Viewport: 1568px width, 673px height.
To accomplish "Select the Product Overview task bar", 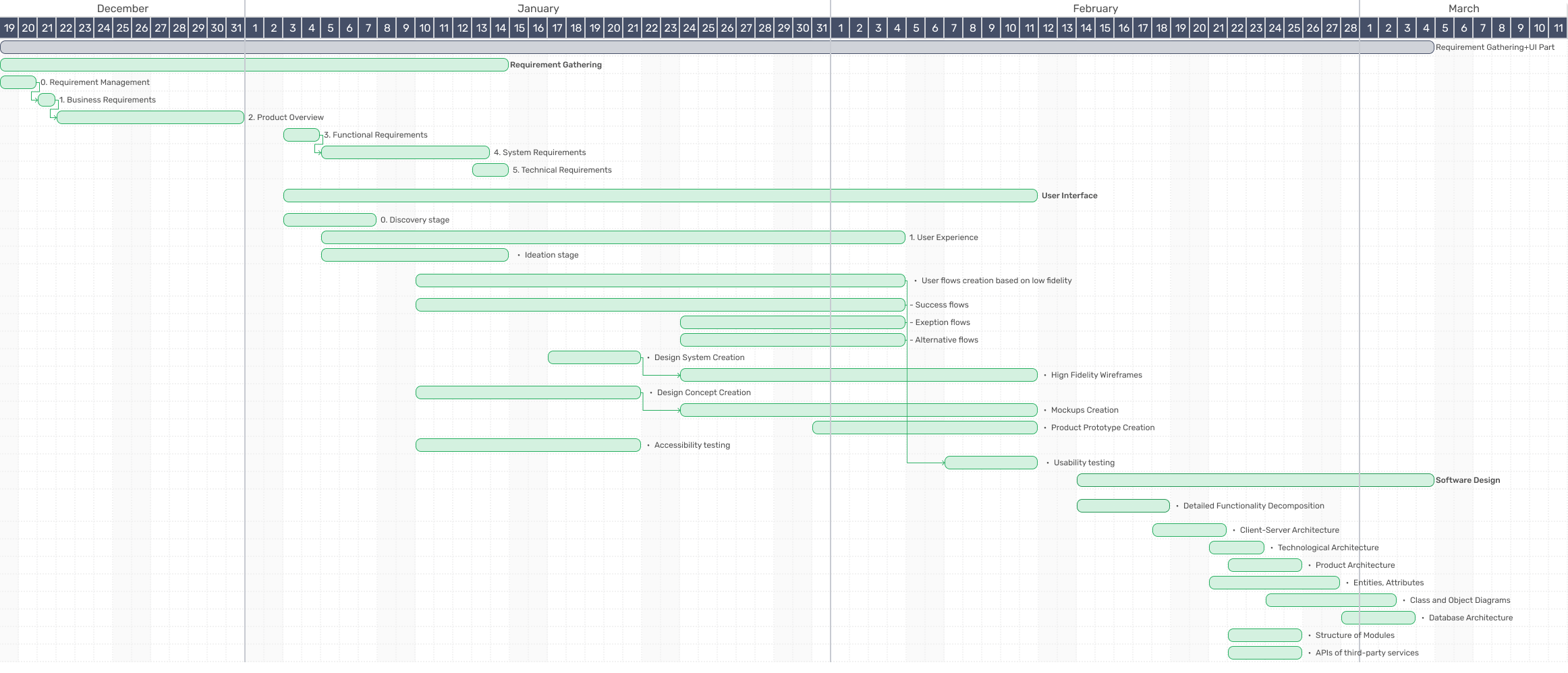I will click(150, 117).
